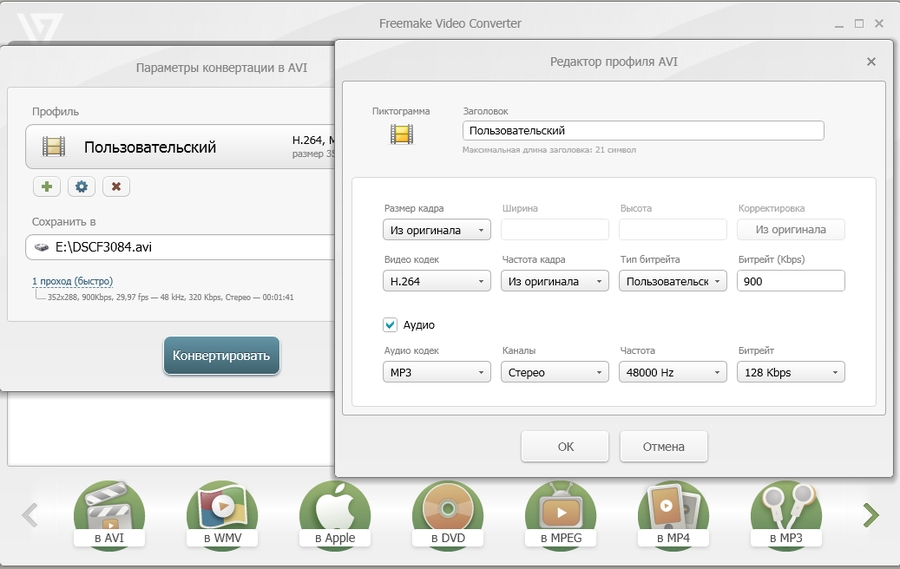Image resolution: width=900 pixels, height=569 pixels.
Task: Minimize the Freemake Video Converter window
Action: [x=839, y=24]
